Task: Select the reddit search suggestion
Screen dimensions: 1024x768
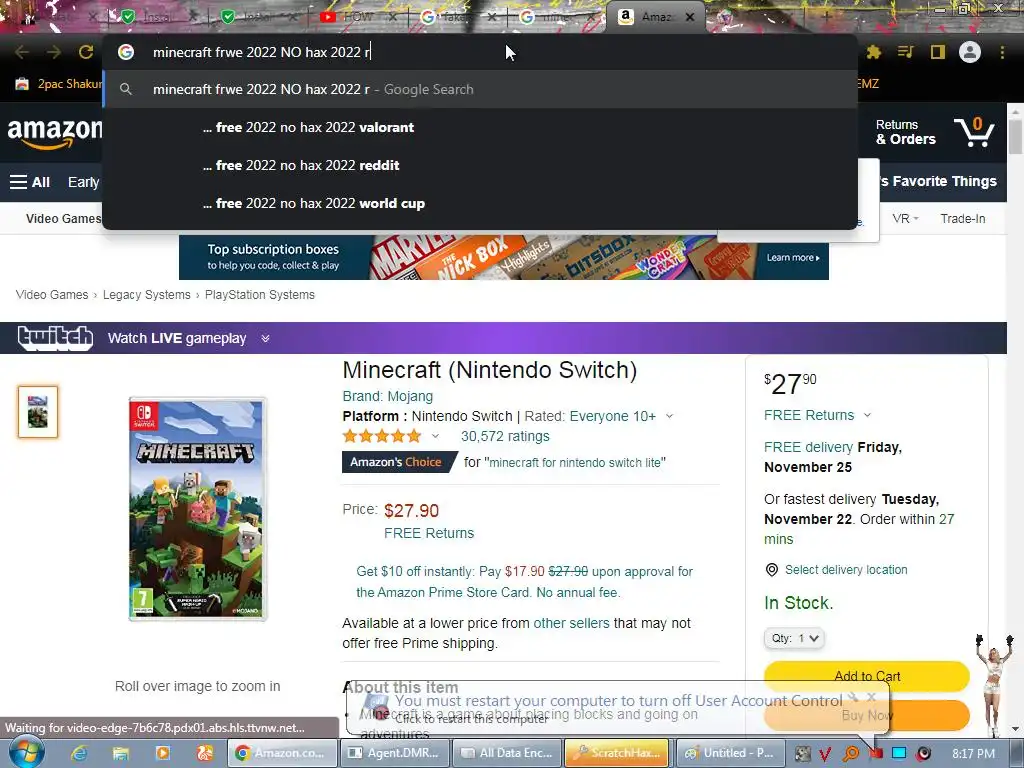Action: tap(480, 165)
